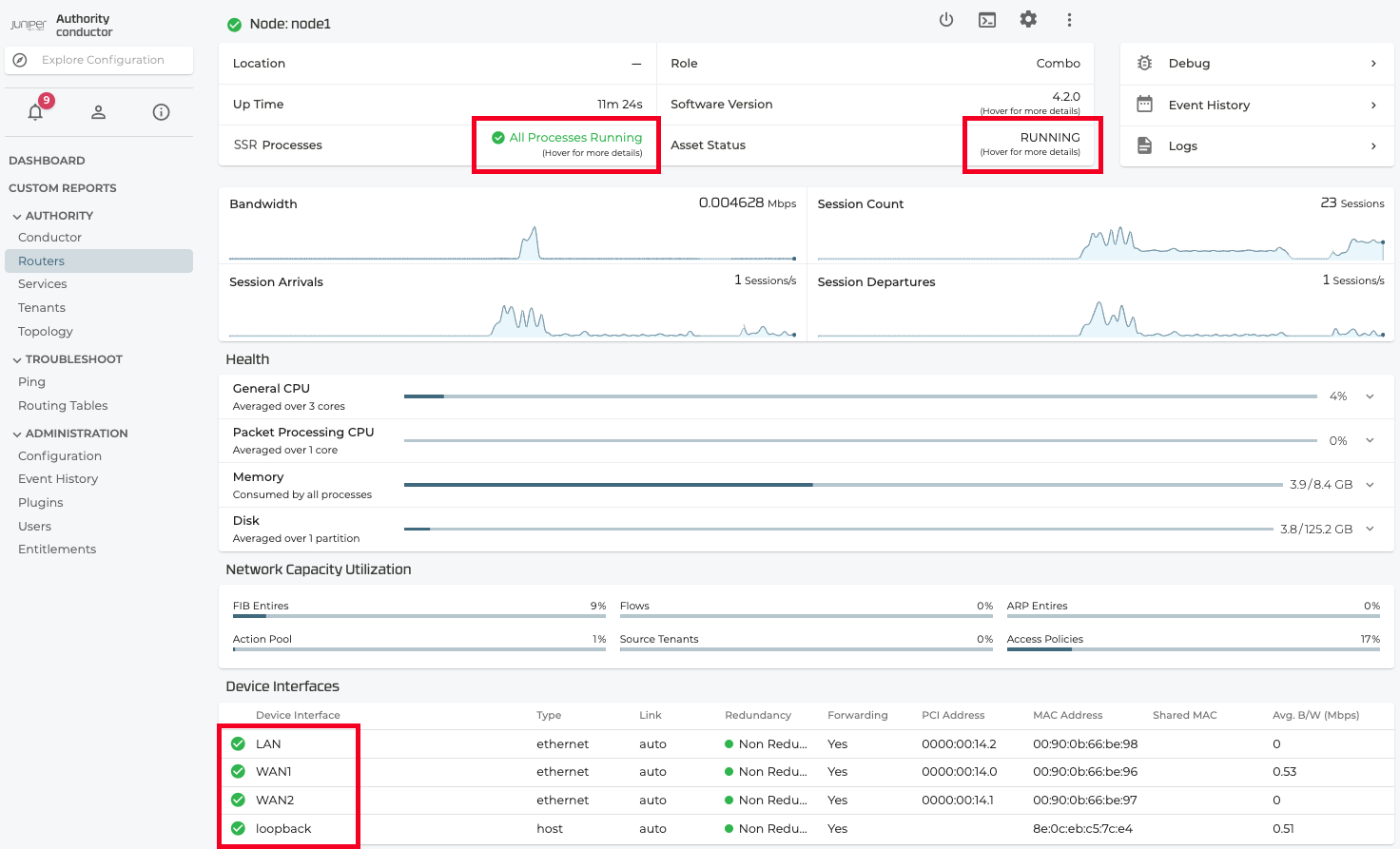This screenshot has height=849, width=1400.
Task: Click the user profile icon
Action: coord(98,112)
